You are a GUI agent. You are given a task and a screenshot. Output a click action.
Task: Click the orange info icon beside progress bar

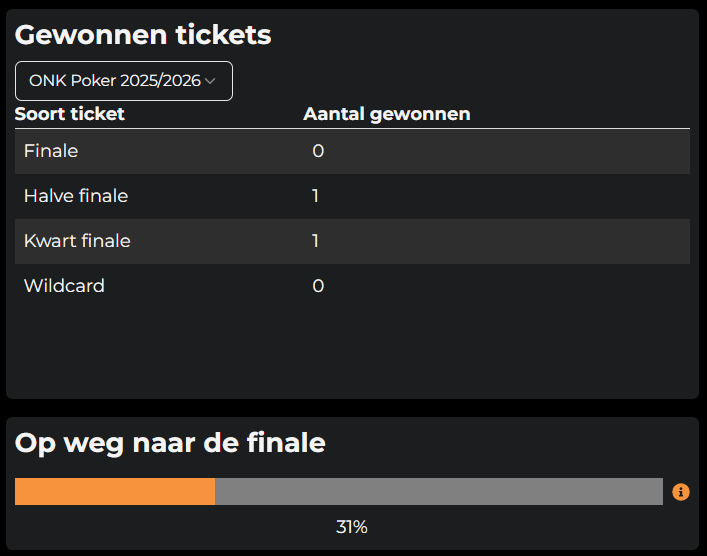[x=680, y=492]
